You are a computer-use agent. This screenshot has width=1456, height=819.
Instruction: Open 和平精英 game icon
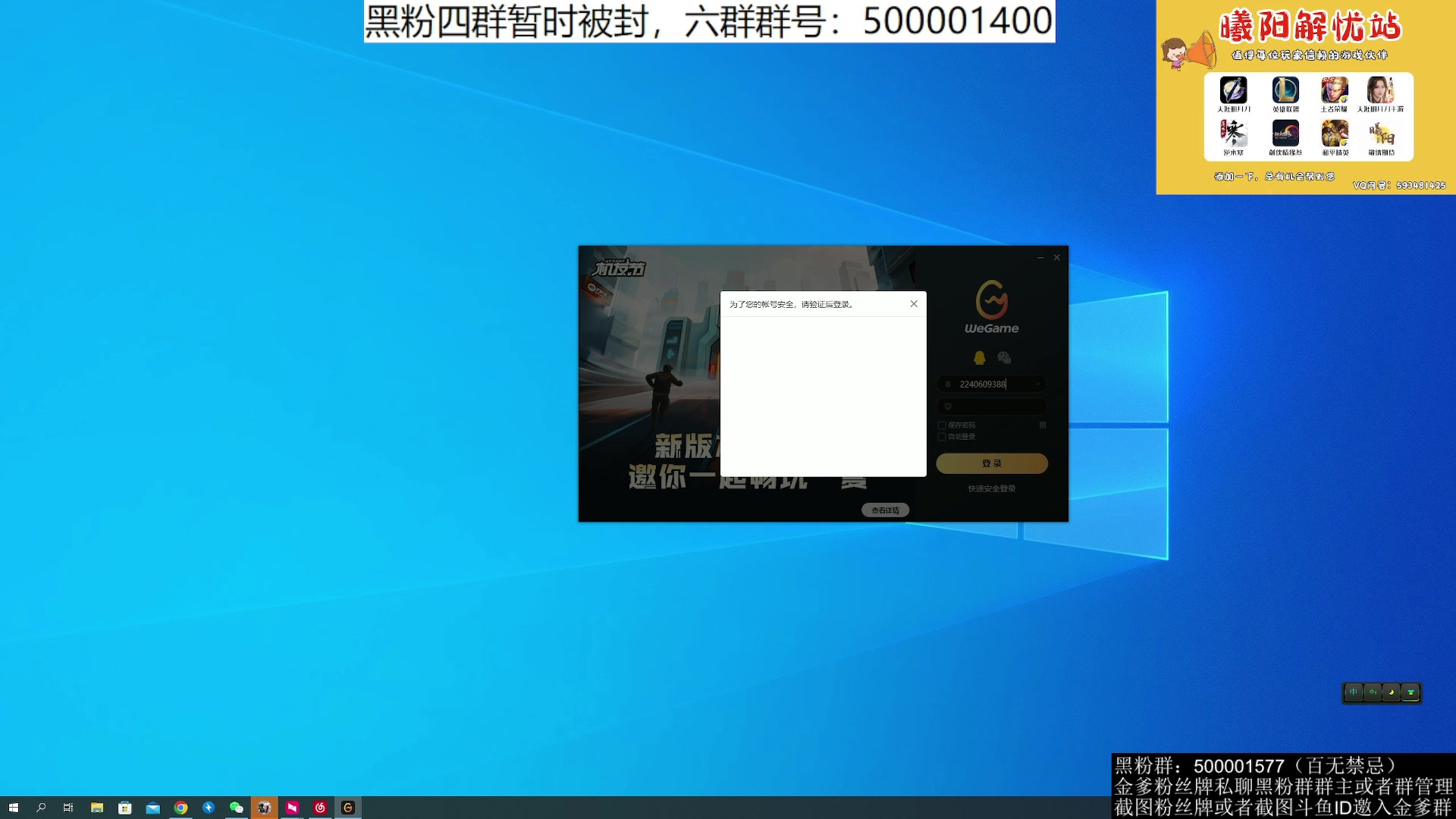[x=1333, y=135]
